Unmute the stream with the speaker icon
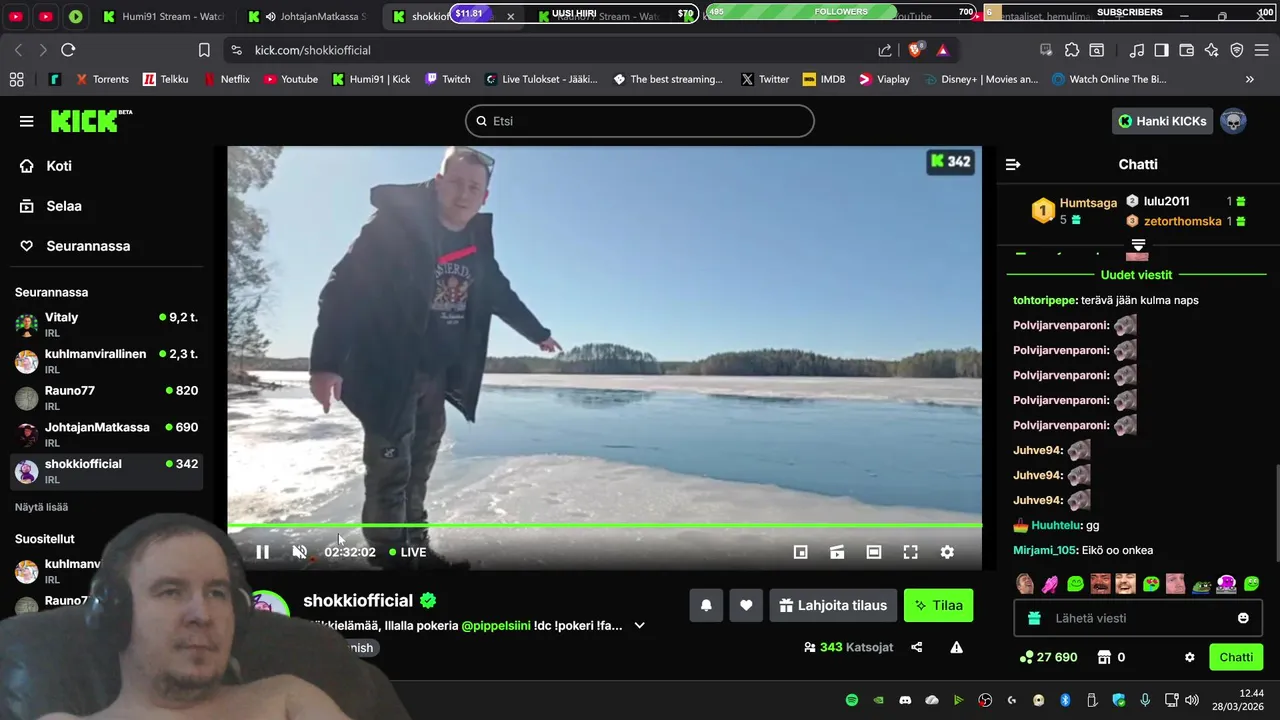1280x720 pixels. tap(299, 552)
